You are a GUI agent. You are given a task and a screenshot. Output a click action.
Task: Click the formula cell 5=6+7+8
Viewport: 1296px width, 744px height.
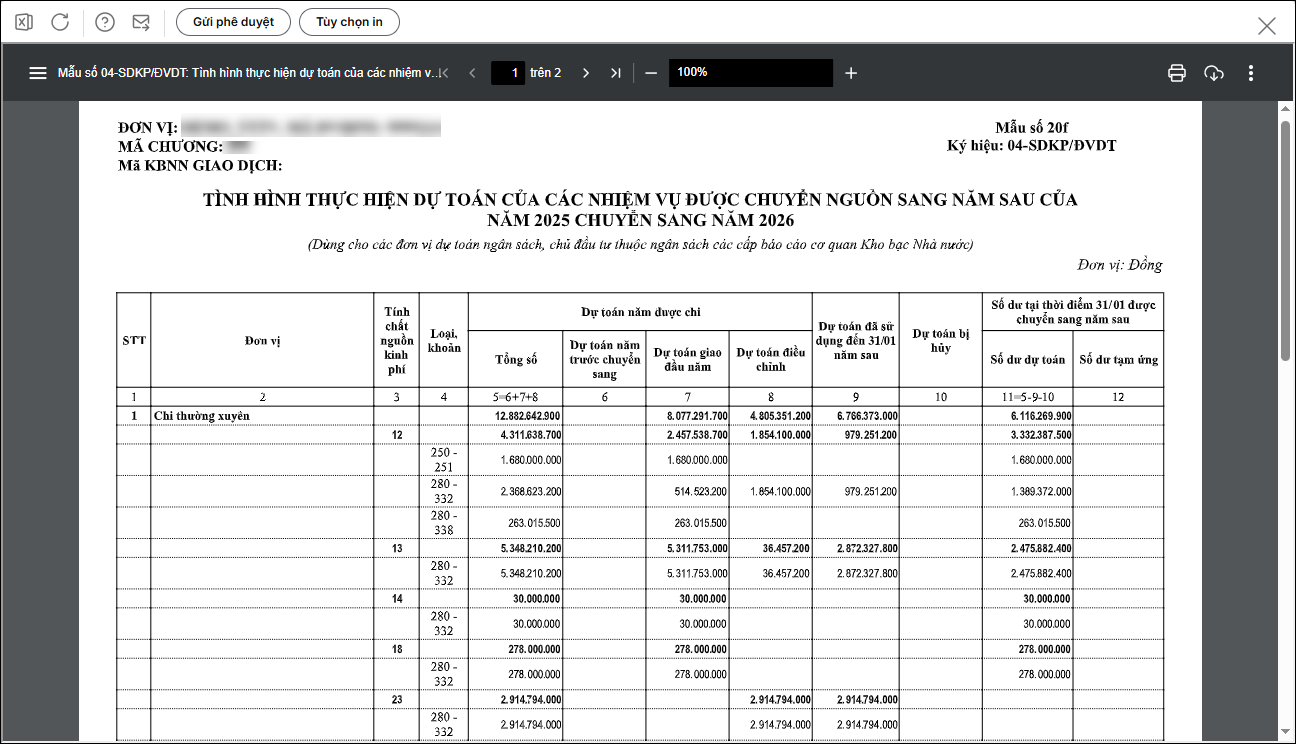(516, 397)
